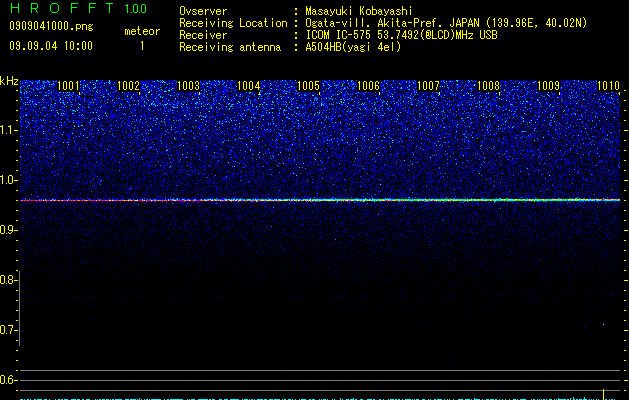
Task: Click the 1.1 kHz axis label
Action: click(x=9, y=130)
